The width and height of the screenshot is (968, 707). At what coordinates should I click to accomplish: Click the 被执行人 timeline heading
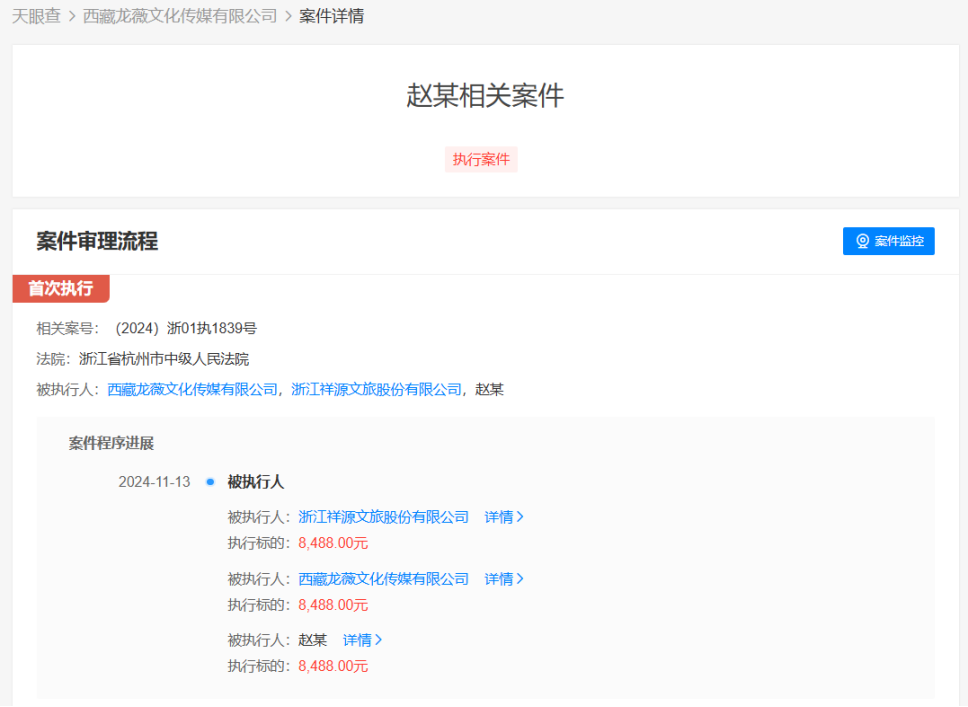256,482
